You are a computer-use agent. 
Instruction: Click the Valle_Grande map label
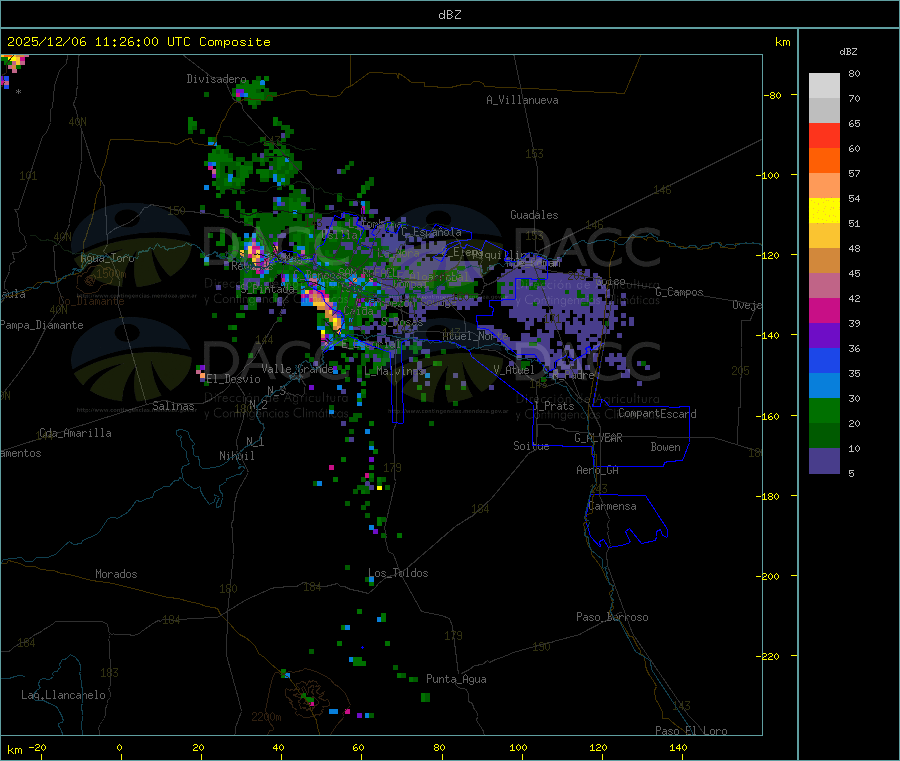[297, 368]
